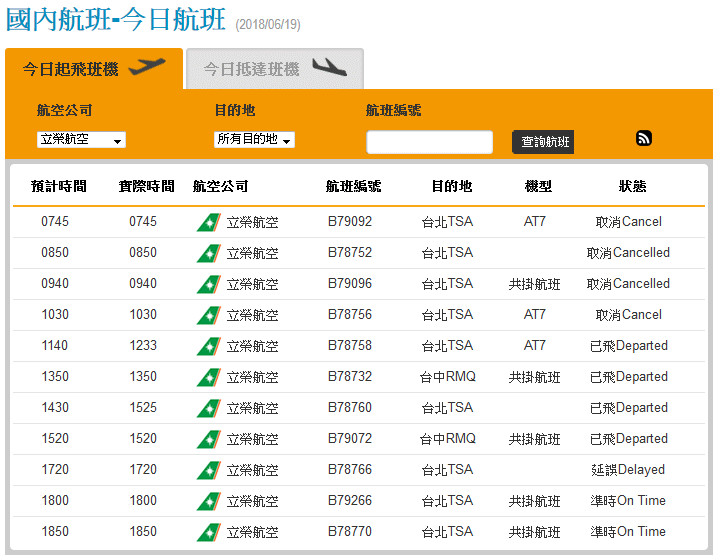Click UNI Air logo in B79096 row

209,284
